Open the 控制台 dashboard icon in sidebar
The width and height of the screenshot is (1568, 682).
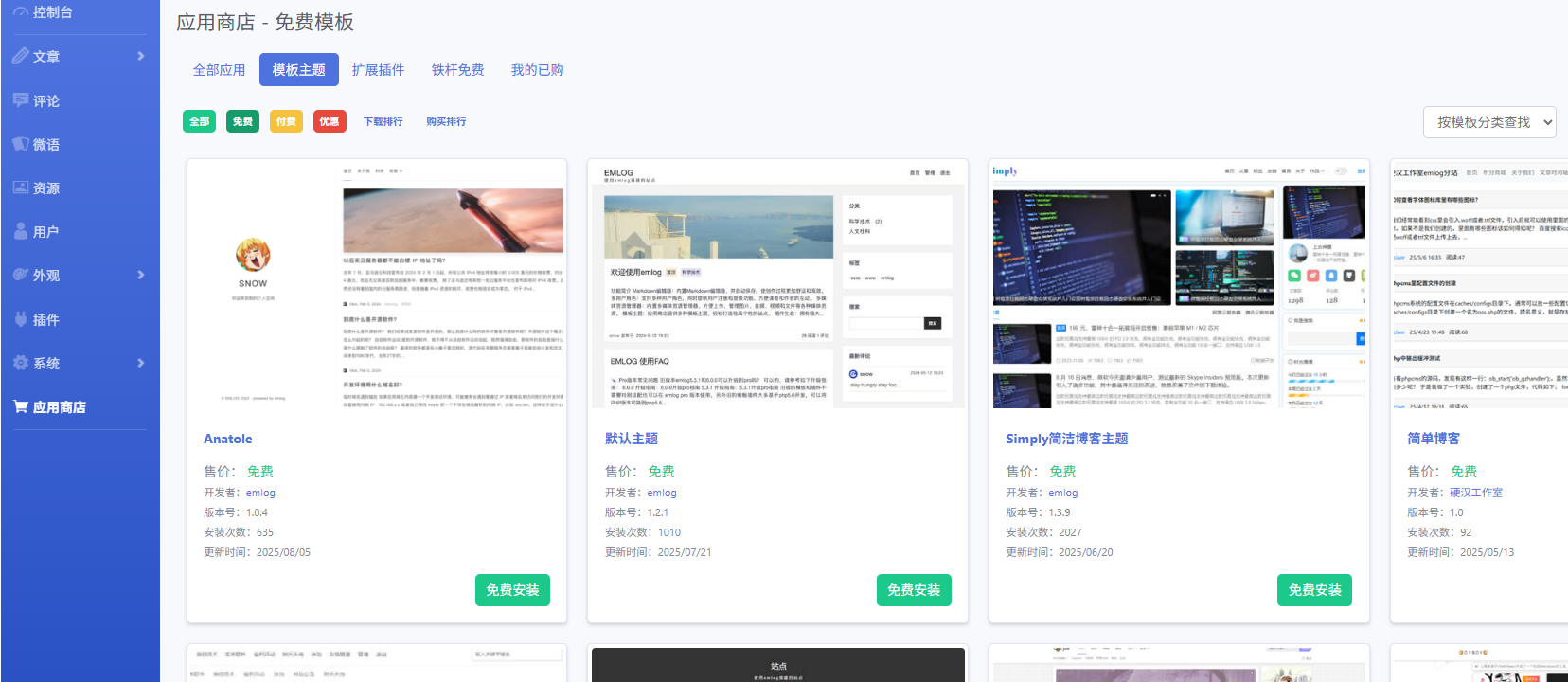point(20,12)
